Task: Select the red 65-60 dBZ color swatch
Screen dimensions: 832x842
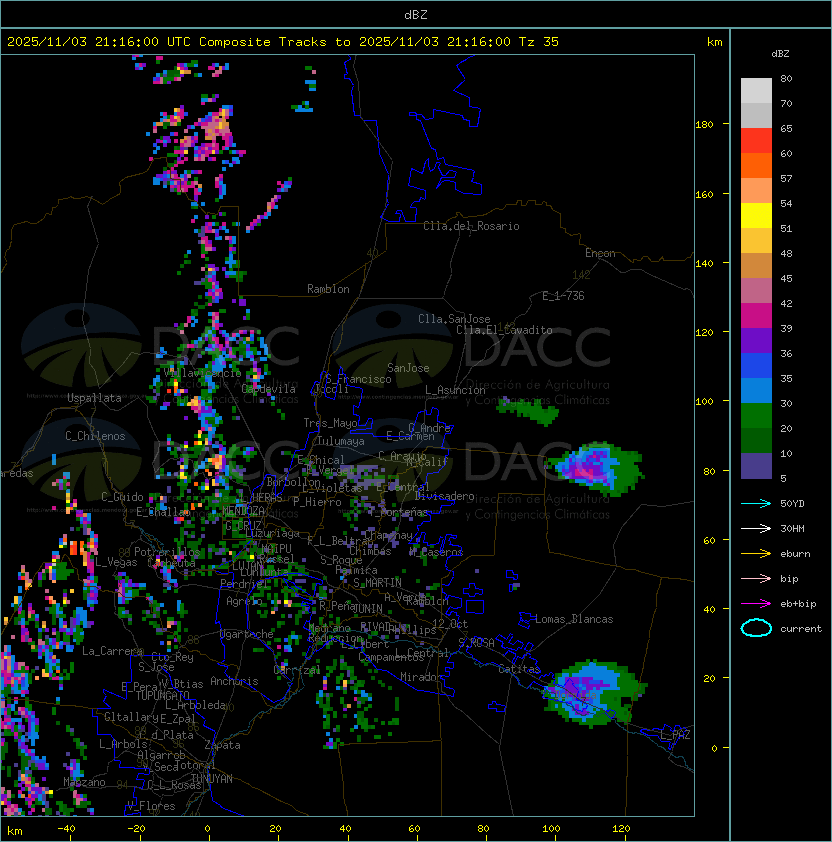Action: tap(756, 141)
